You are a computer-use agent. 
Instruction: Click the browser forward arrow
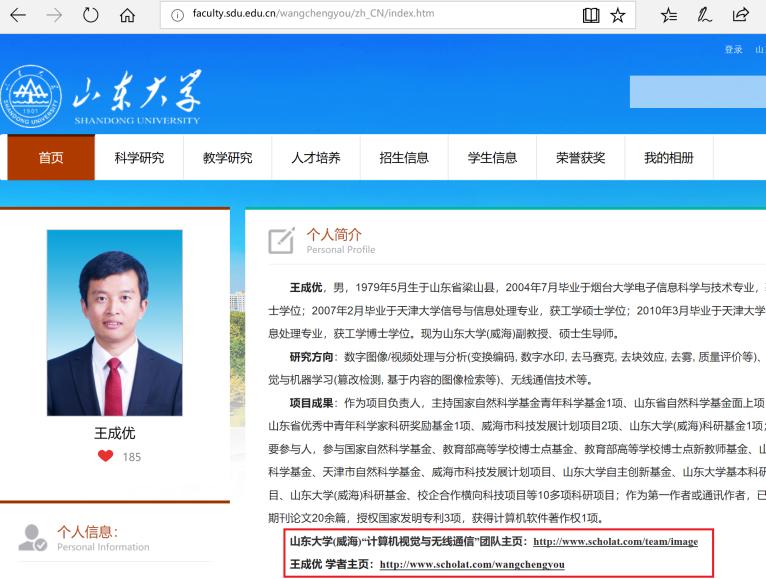point(54,15)
